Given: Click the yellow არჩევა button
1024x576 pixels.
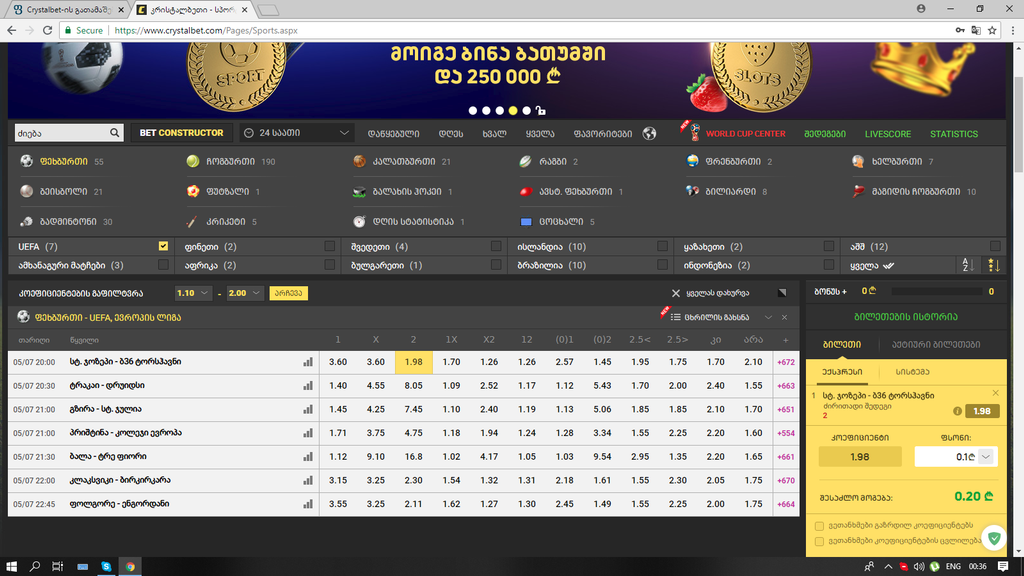Looking at the screenshot, I should [288, 293].
